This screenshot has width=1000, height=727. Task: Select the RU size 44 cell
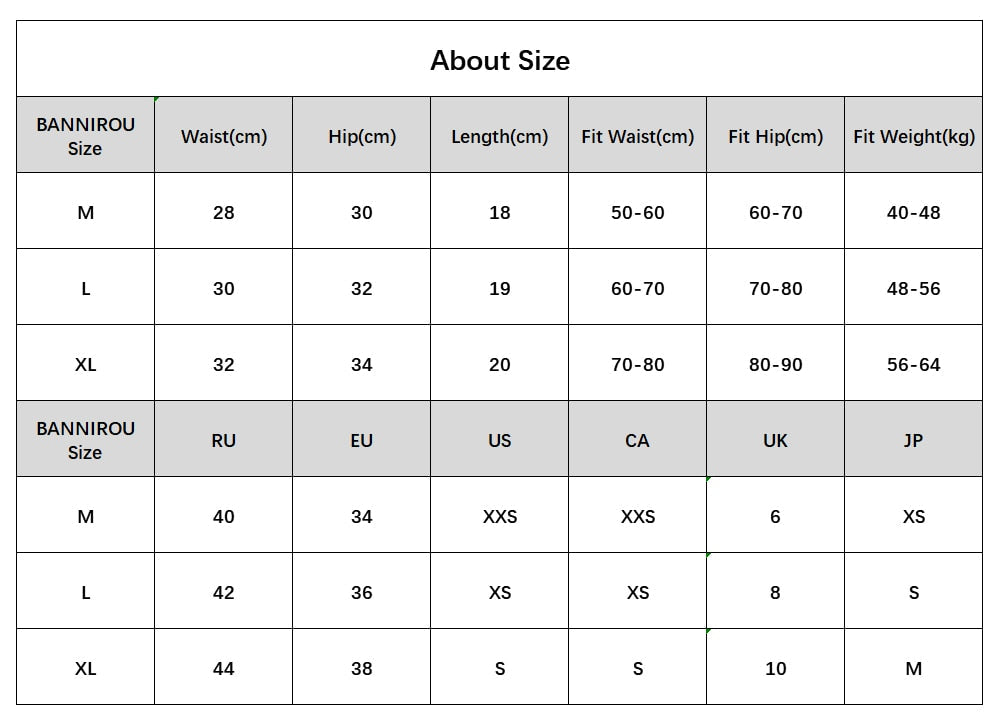click(x=224, y=668)
